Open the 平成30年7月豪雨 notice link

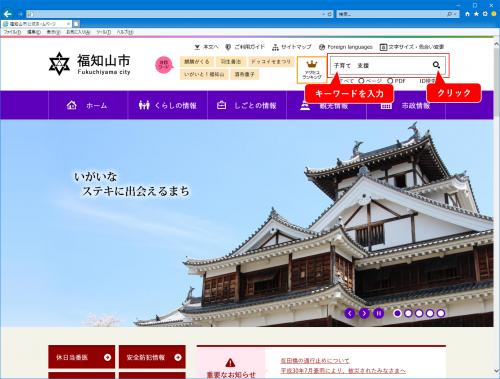click(343, 371)
